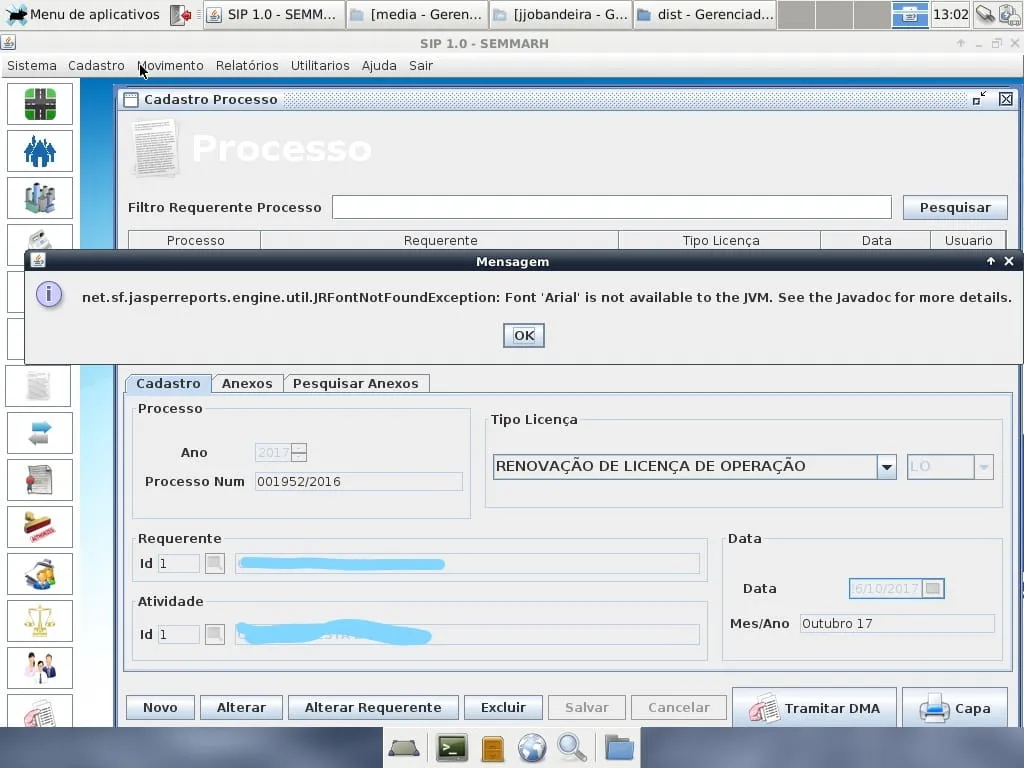
Task: Open the rubber stamp sidebar icon
Action: (x=40, y=527)
